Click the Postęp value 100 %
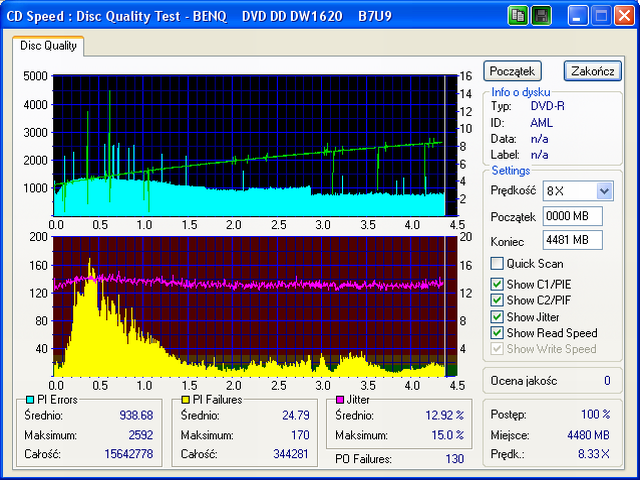This screenshot has width=640, height=480. (x=596, y=415)
